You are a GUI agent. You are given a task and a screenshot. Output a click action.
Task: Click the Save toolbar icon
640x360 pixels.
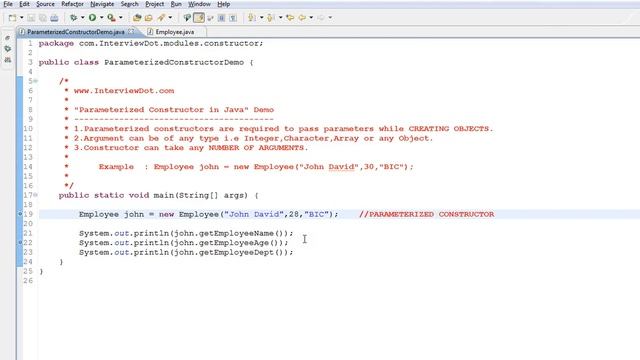31,18
